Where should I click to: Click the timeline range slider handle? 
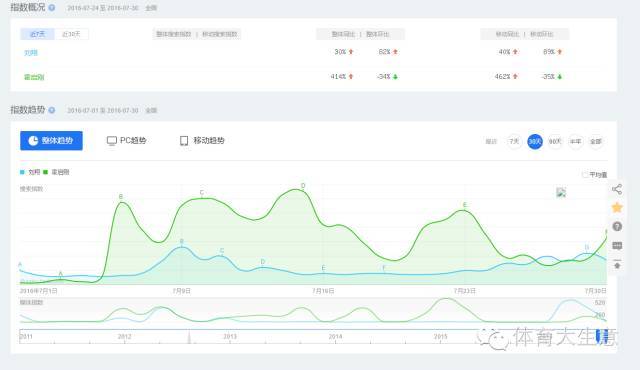coord(602,336)
